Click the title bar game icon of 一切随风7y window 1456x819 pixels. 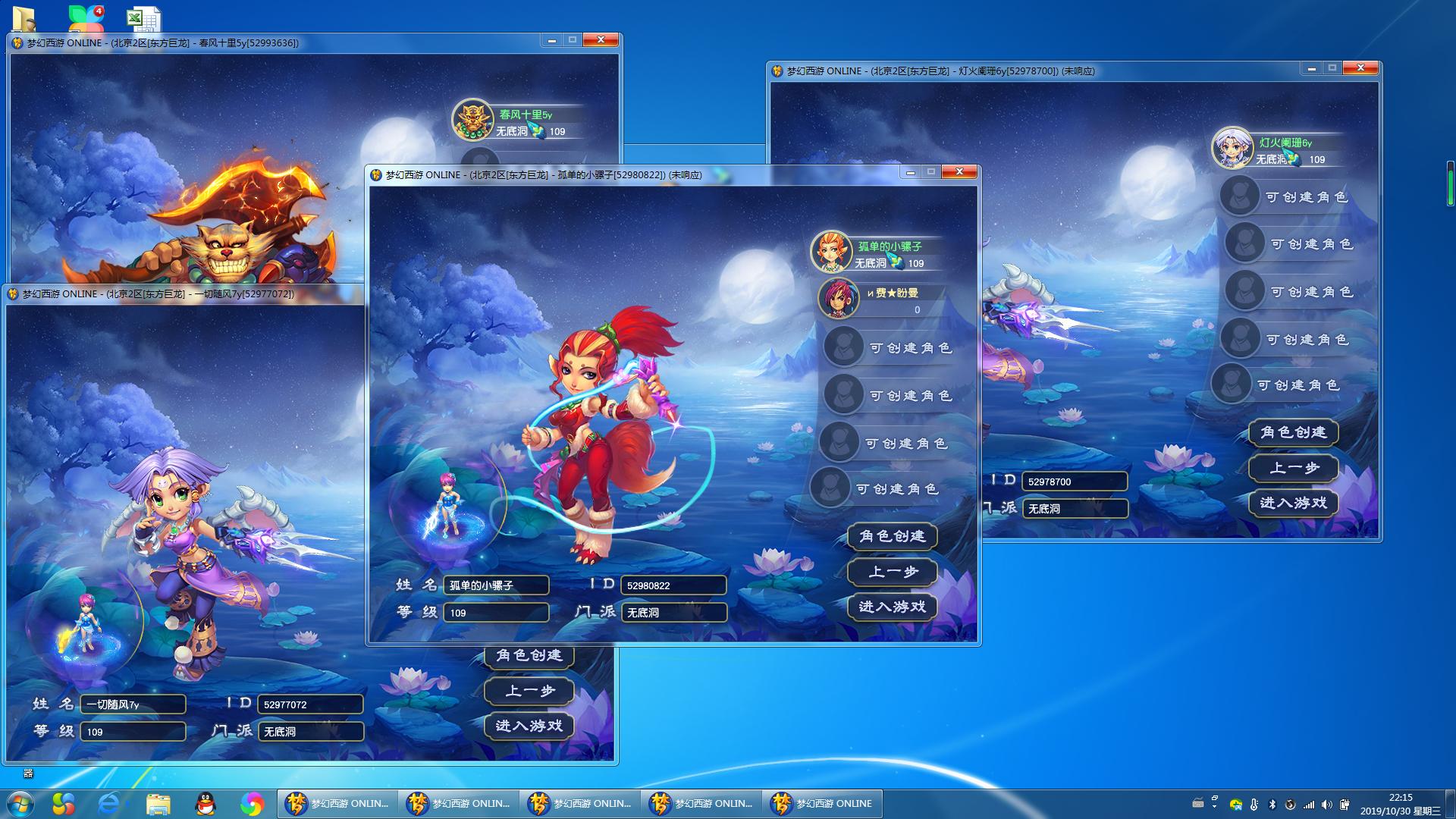13,293
